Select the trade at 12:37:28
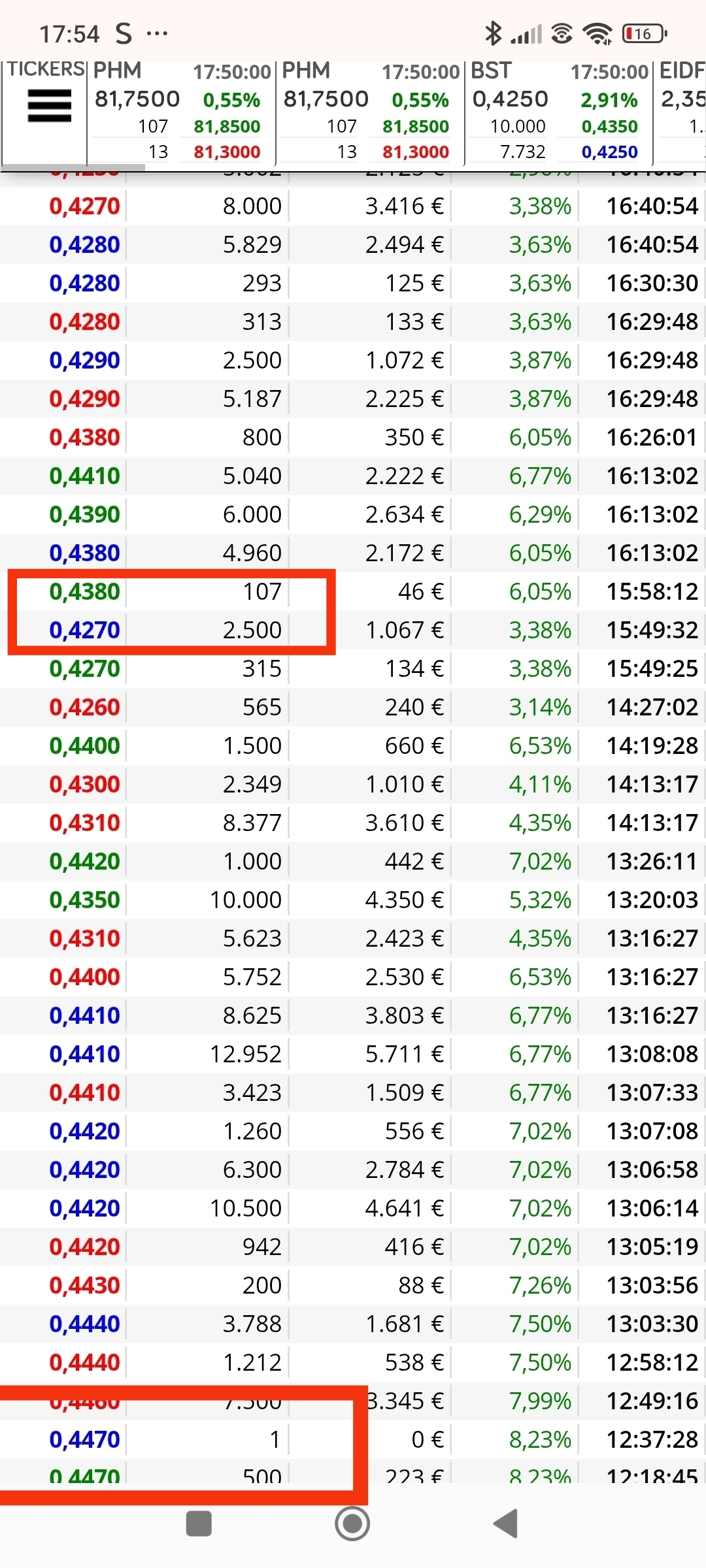This screenshot has height=1568, width=706. click(353, 1439)
